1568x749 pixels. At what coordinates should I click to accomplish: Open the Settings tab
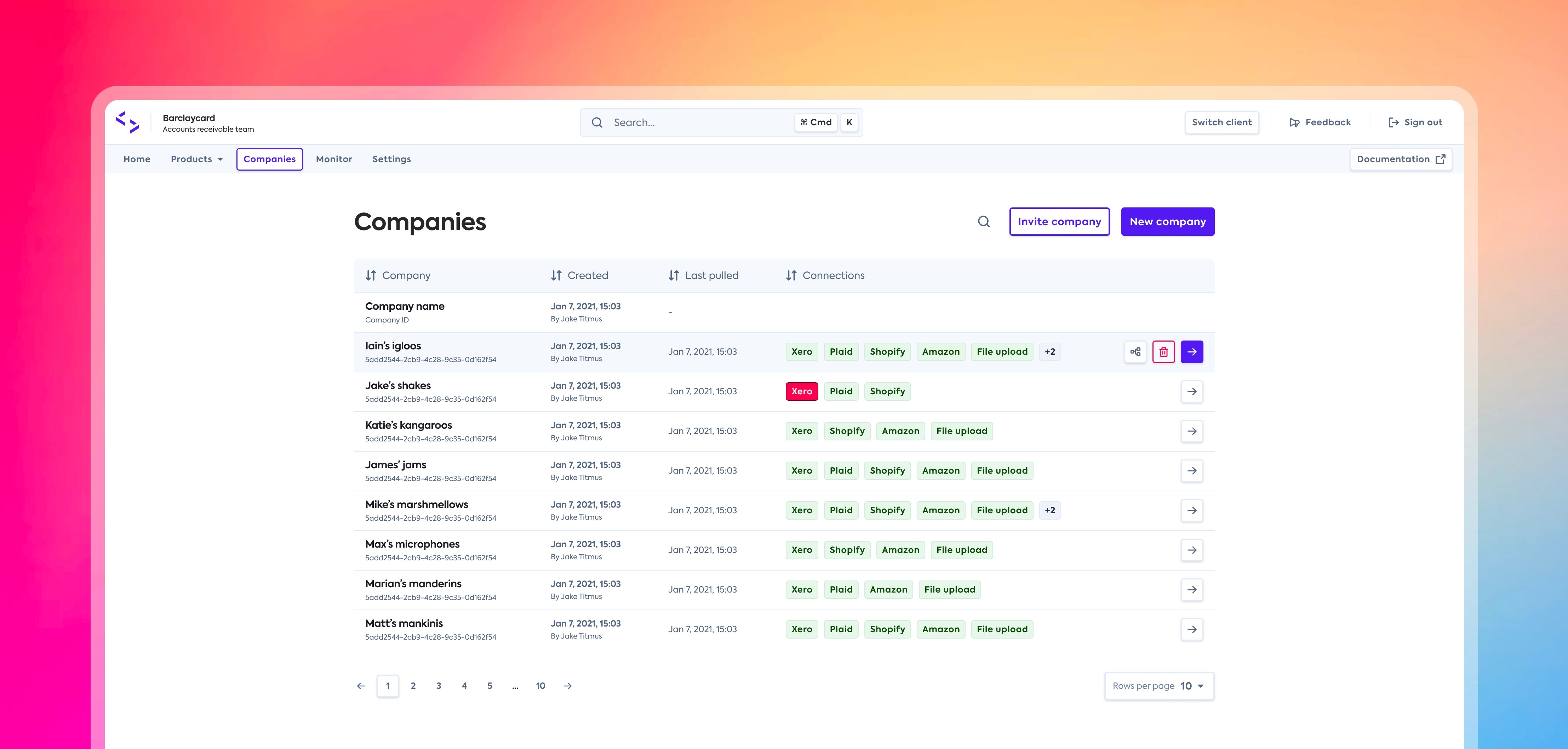[391, 159]
